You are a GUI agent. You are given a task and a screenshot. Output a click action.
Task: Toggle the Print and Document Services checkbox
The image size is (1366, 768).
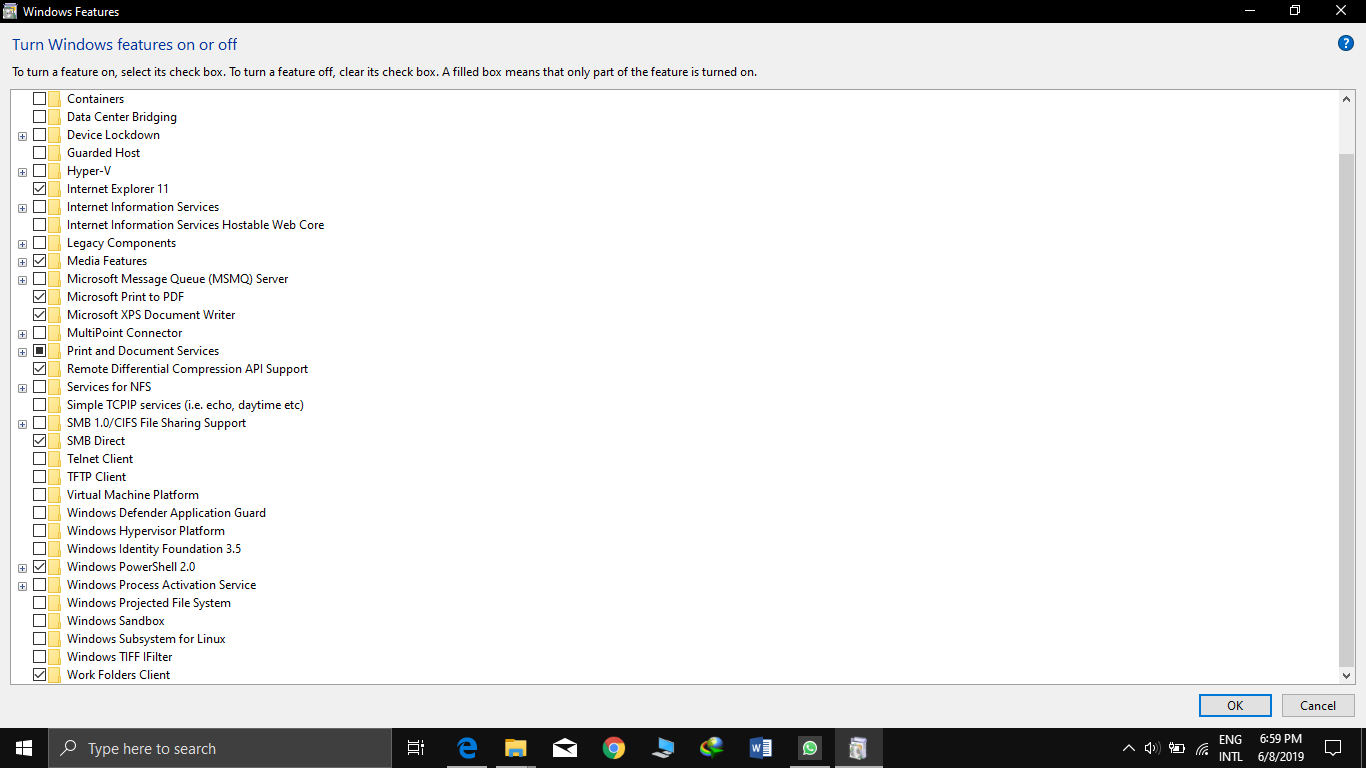tap(39, 351)
